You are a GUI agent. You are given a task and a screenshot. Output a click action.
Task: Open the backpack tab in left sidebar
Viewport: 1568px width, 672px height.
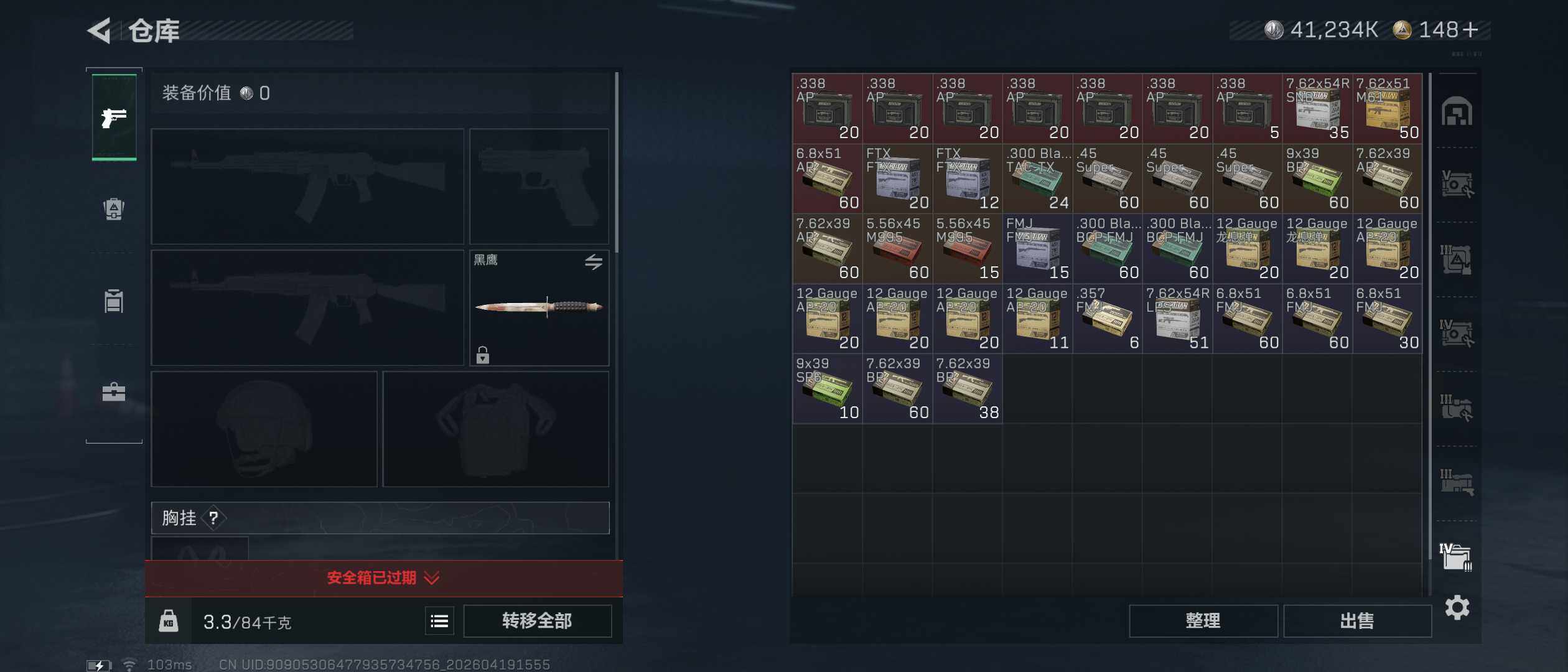click(x=114, y=209)
